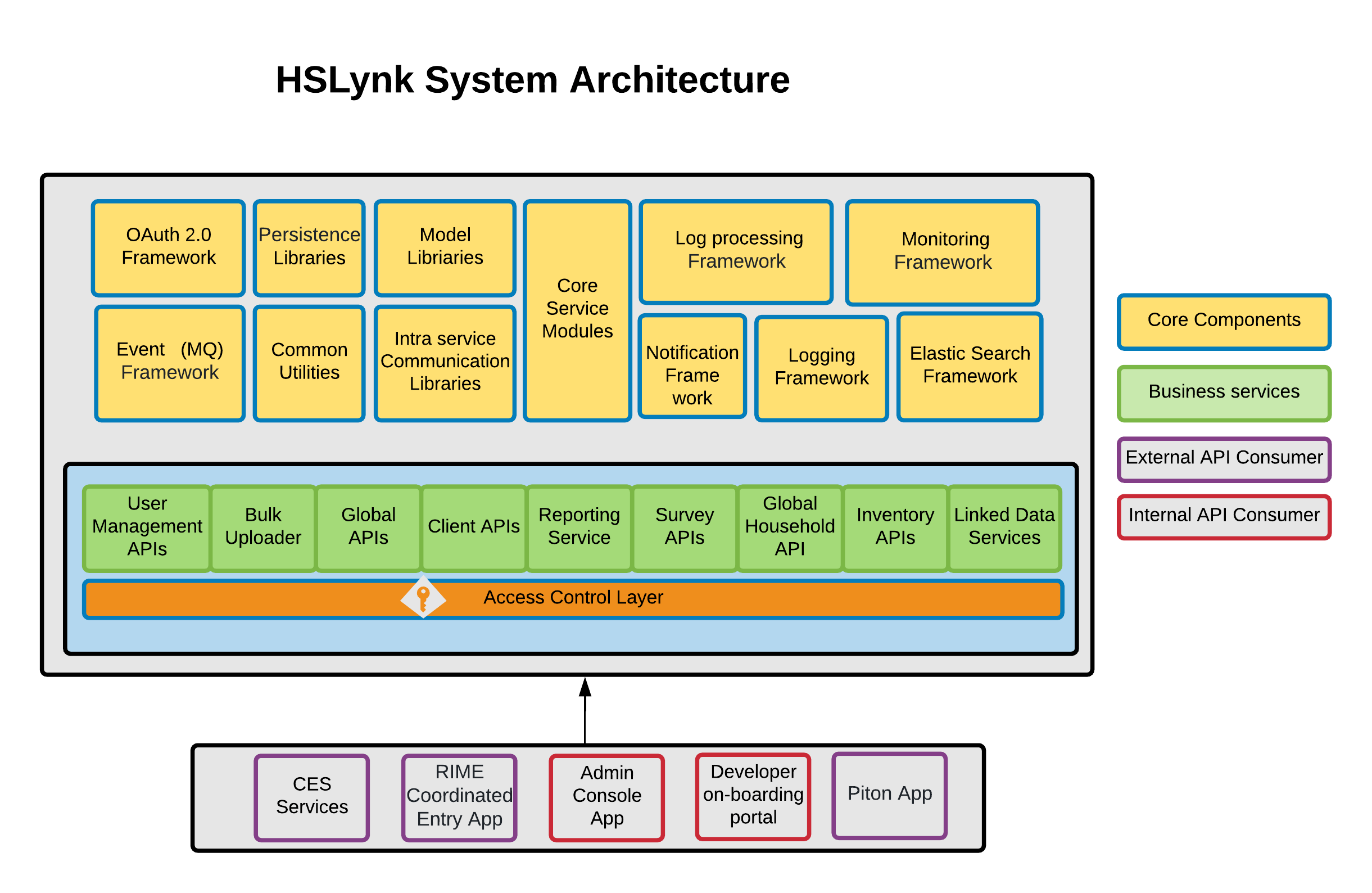Expand the Intra service Communication Libraries block
This screenshot has width=1372, height=893.
pyautogui.click(x=444, y=362)
